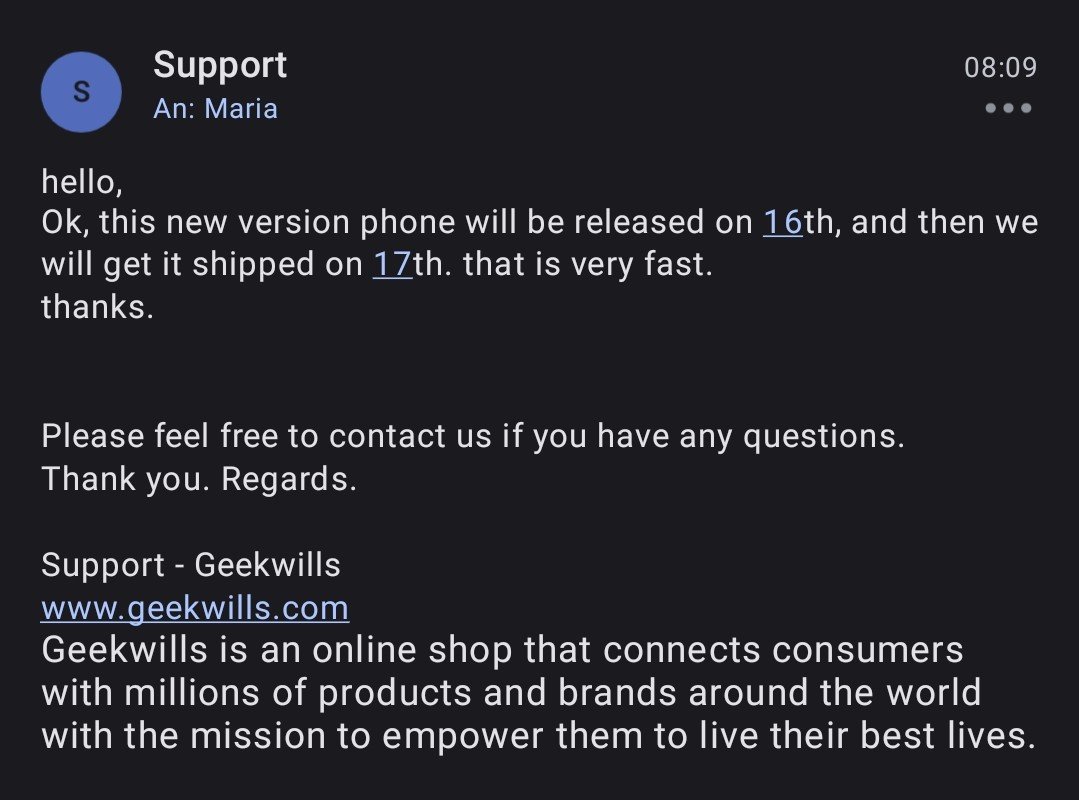Click the 'Support - Geekwills' signature line
This screenshot has width=1079, height=800.
point(191,565)
